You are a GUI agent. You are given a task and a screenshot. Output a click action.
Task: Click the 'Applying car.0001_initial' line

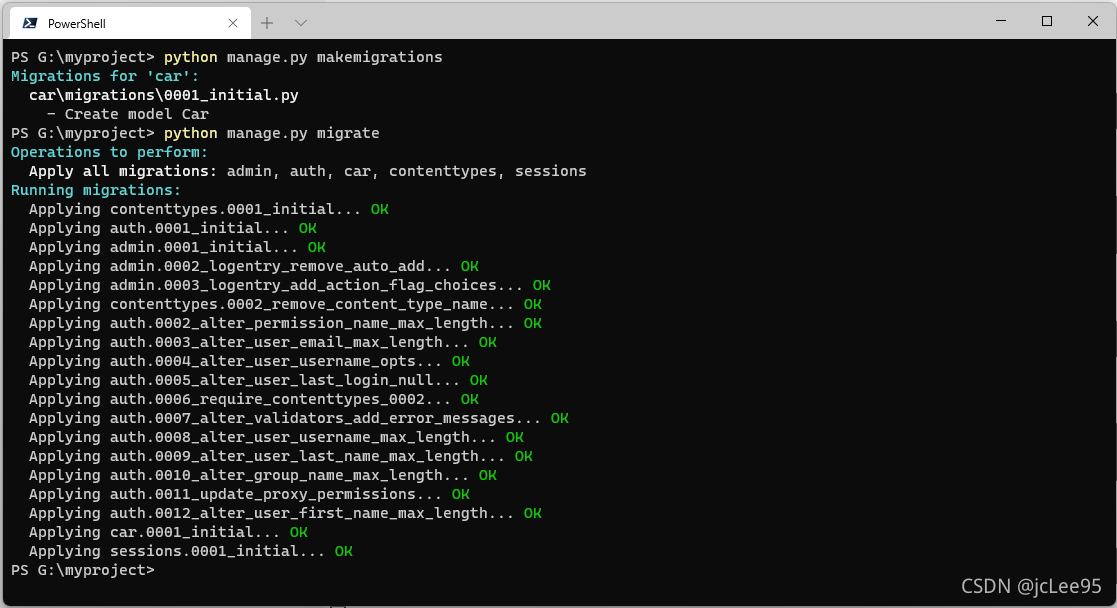point(168,532)
